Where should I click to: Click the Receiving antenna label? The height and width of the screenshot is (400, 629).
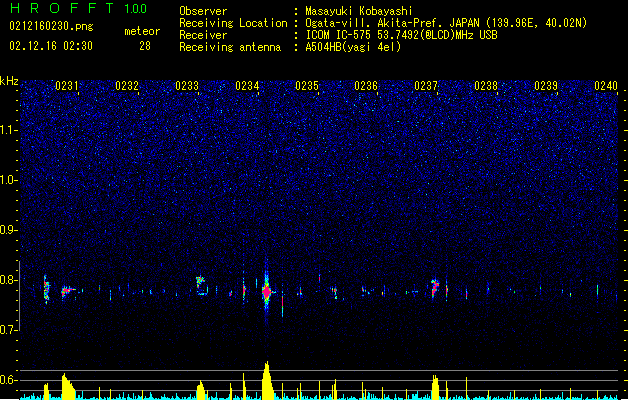230,47
